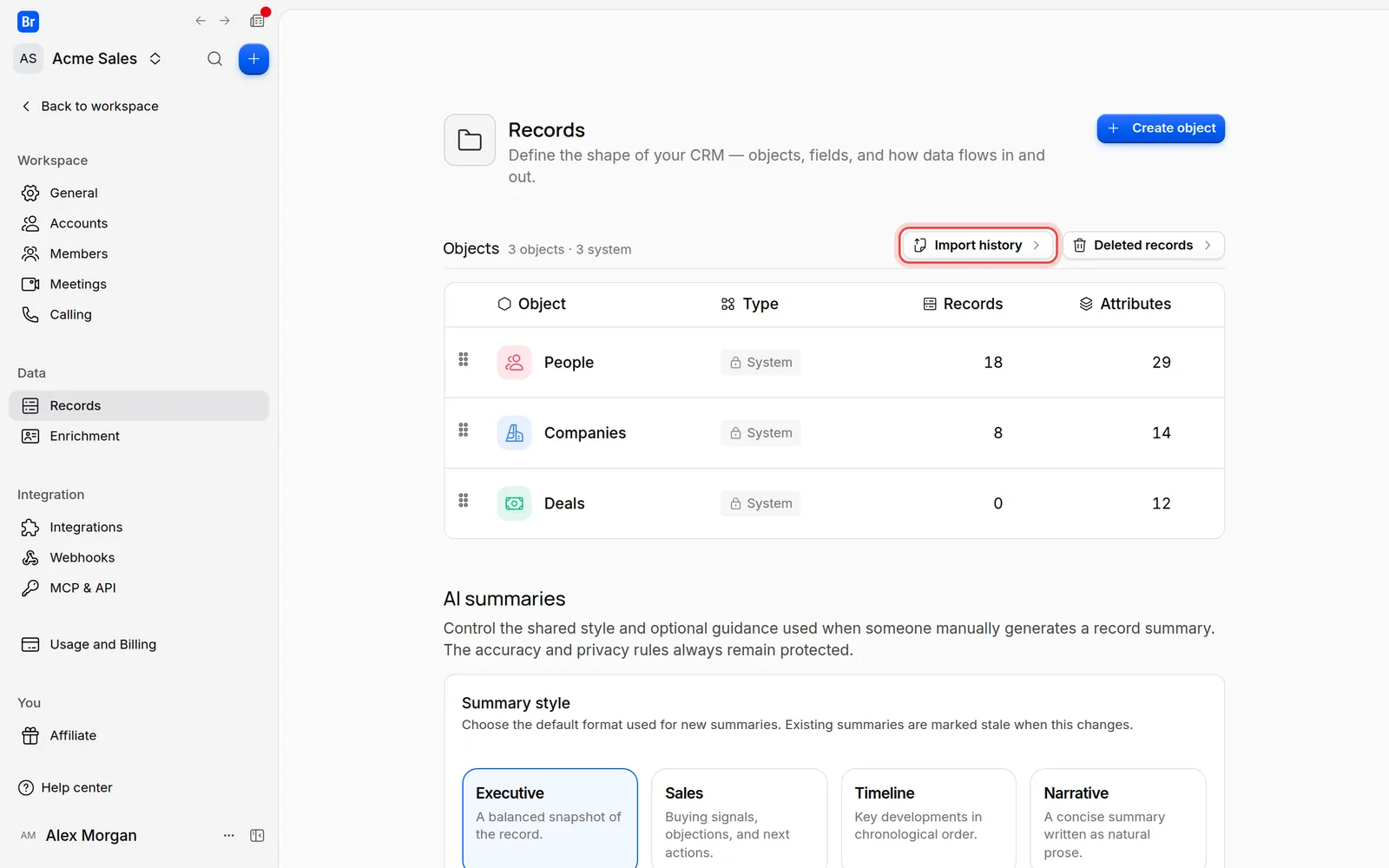Click the System badge on Deals row
Viewport: 1389px width, 868px height.
pyautogui.click(x=760, y=503)
